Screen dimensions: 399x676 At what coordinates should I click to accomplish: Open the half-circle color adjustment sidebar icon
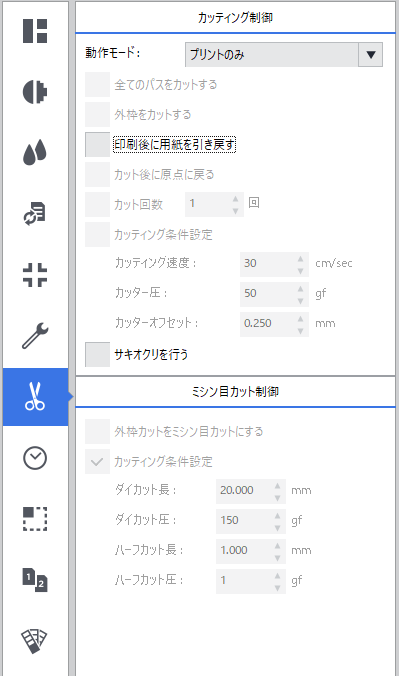(x=35, y=92)
